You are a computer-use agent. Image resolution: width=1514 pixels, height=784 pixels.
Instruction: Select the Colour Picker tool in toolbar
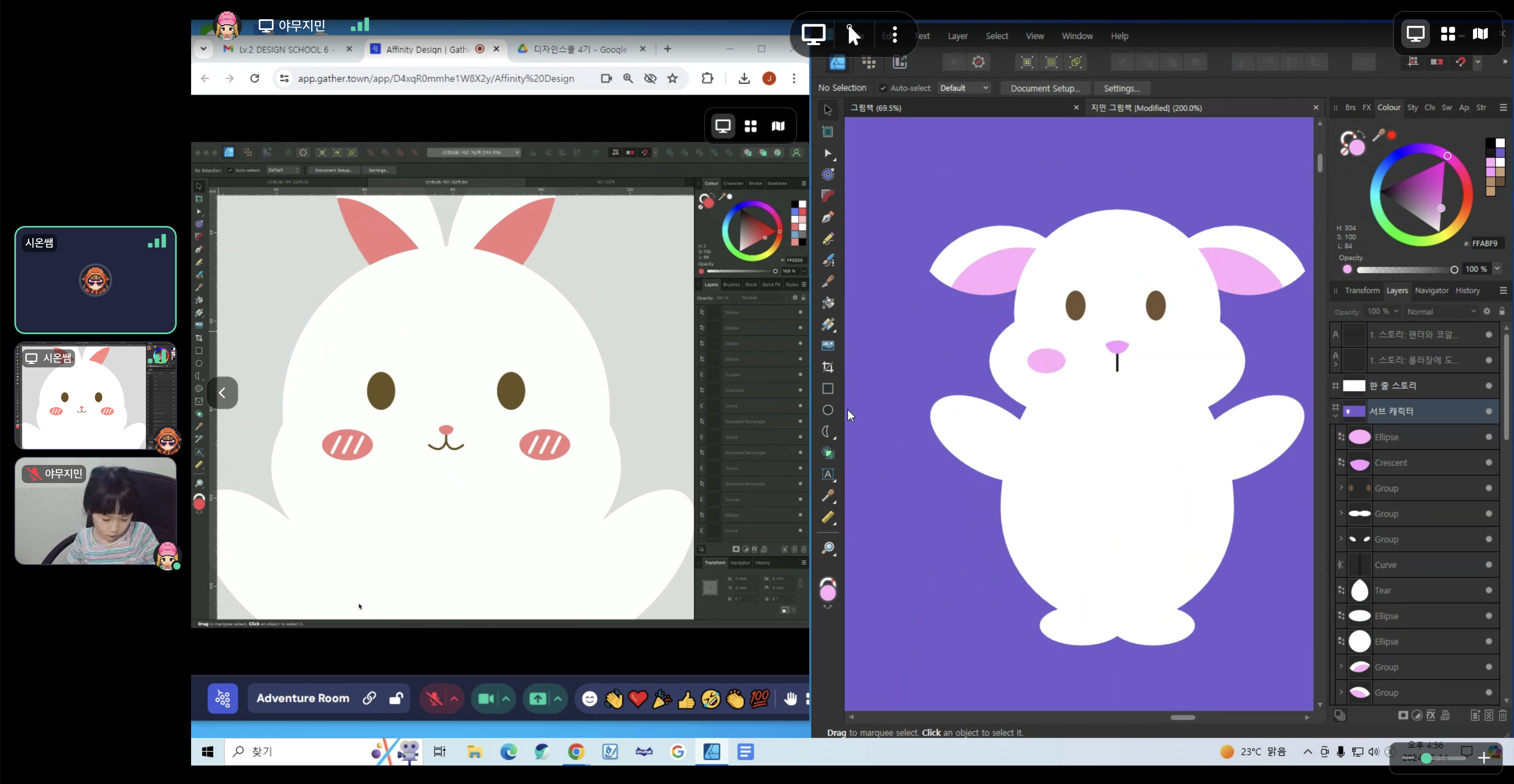828,495
